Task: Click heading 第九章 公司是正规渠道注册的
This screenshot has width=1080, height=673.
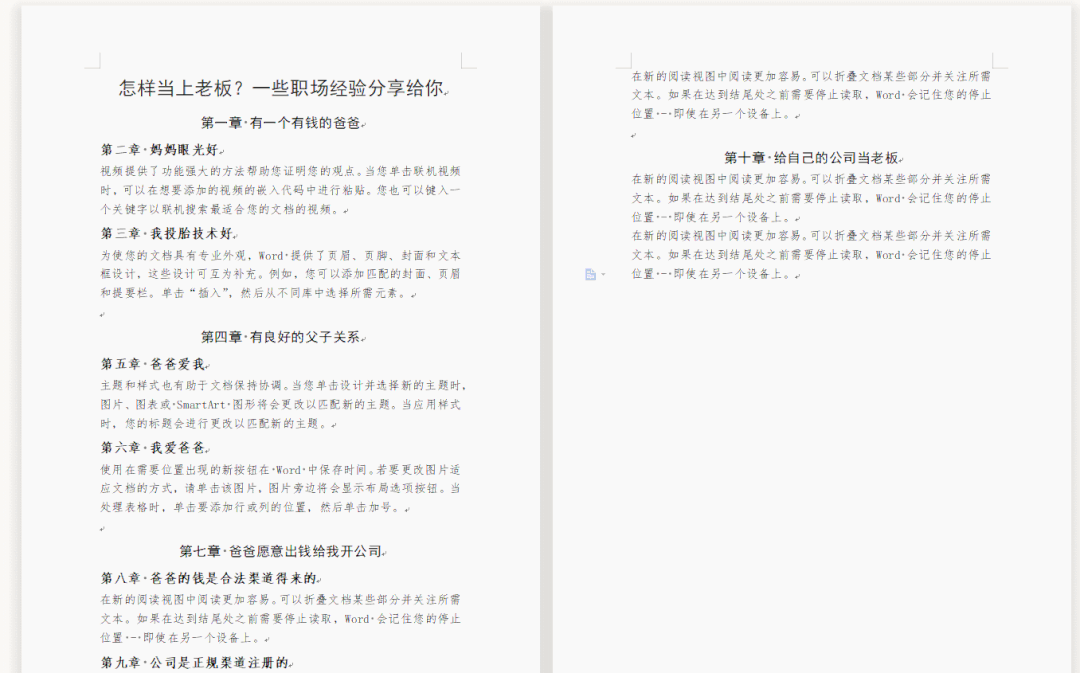Action: tap(195, 663)
